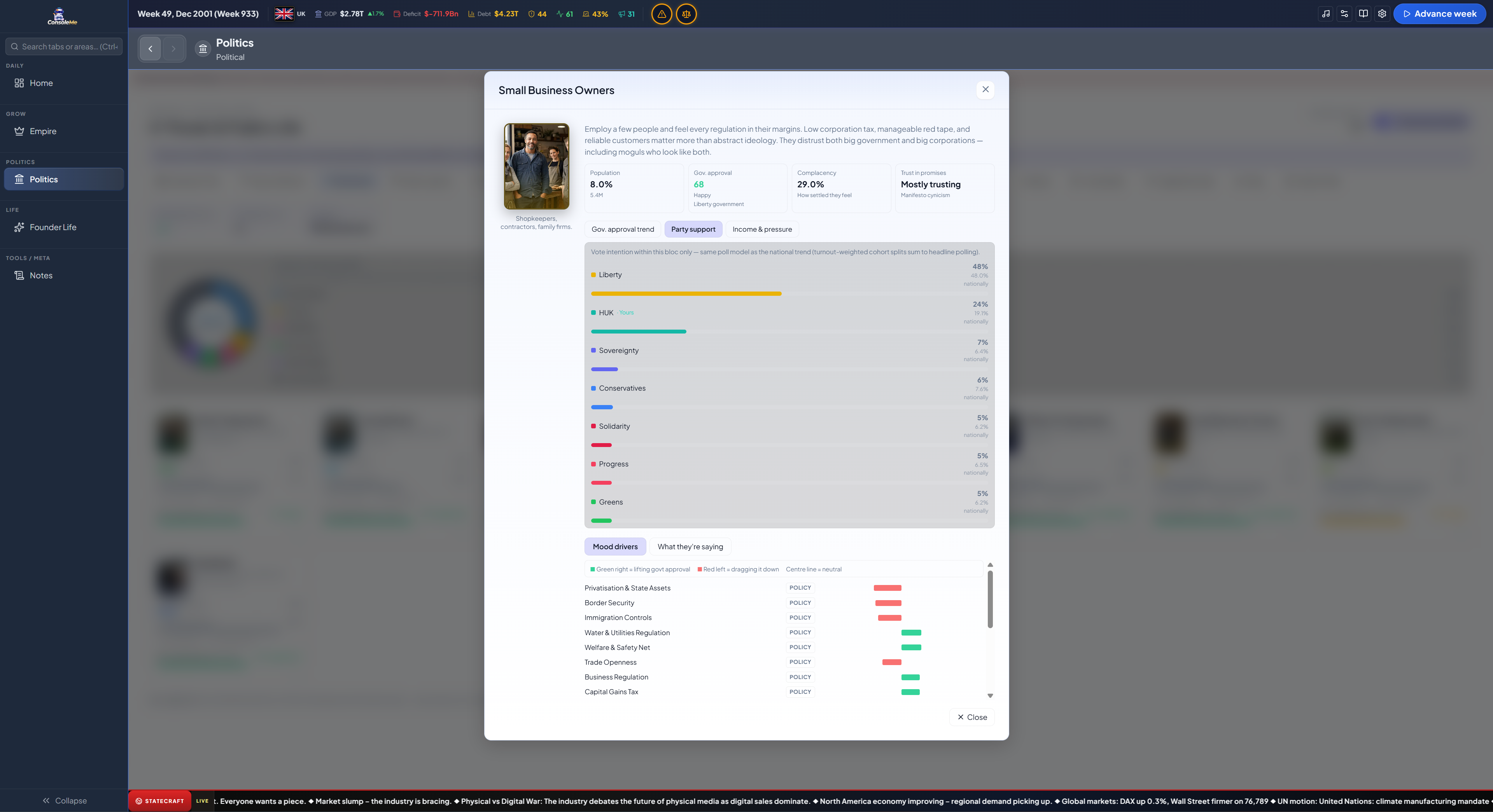Click the ConsoleMe logo
The height and width of the screenshot is (812, 1493).
[x=62, y=16]
